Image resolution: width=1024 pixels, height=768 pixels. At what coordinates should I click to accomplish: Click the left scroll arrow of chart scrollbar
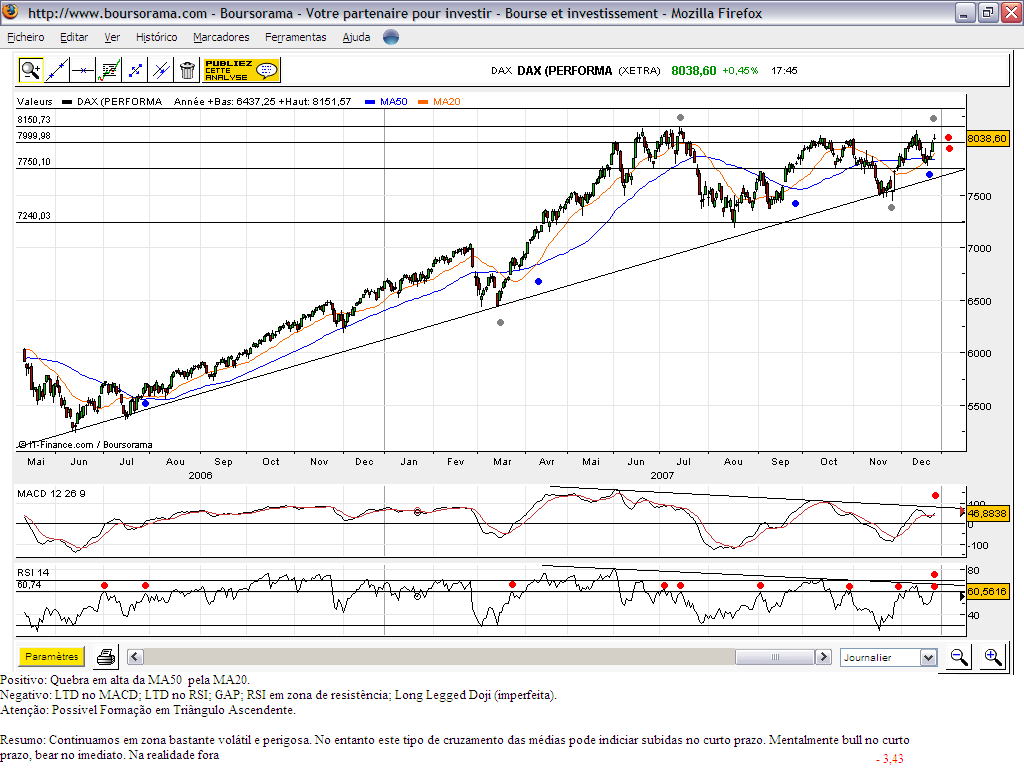coord(135,656)
